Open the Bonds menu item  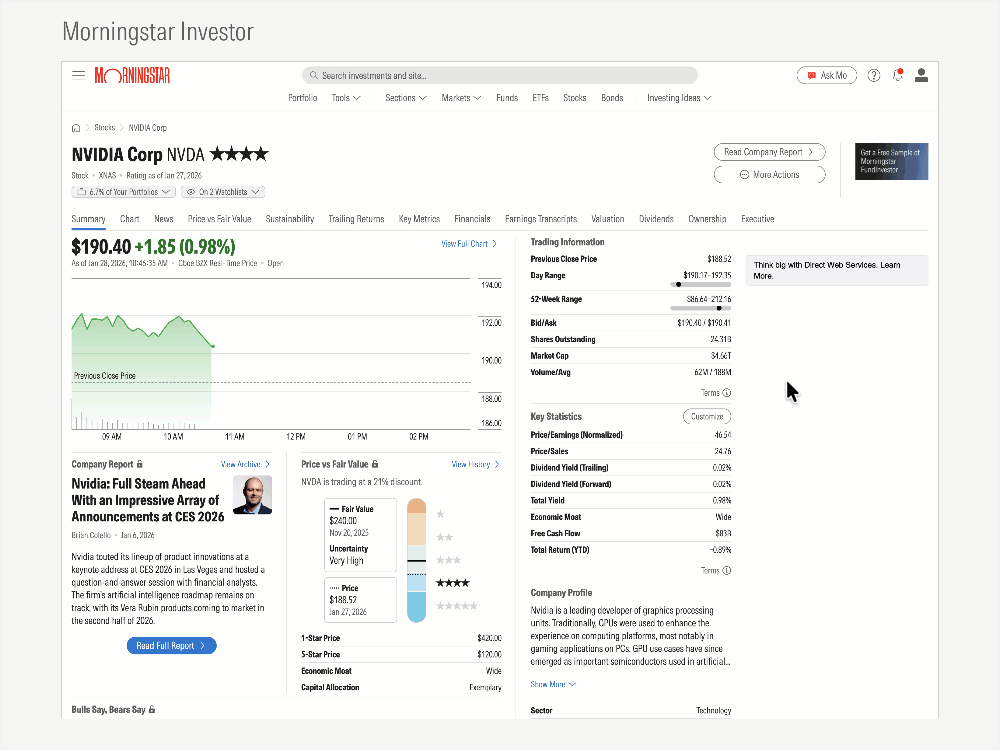click(x=612, y=98)
